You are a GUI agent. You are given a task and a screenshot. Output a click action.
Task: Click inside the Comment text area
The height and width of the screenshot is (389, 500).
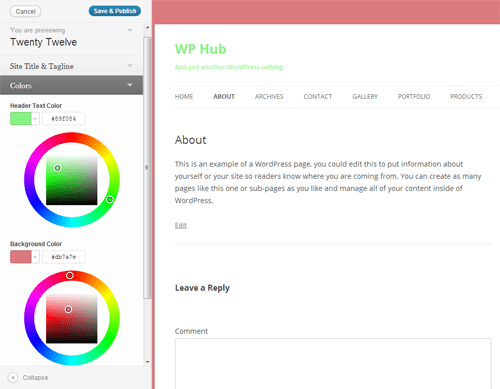(x=333, y=364)
